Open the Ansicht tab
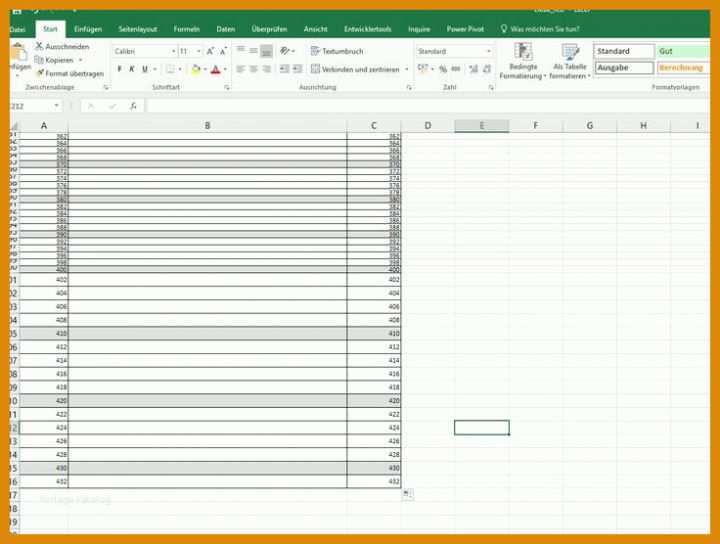The image size is (720, 544). [315, 29]
